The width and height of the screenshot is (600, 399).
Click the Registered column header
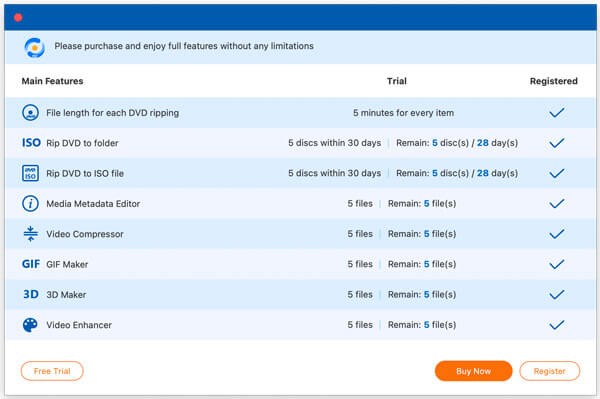(x=554, y=81)
